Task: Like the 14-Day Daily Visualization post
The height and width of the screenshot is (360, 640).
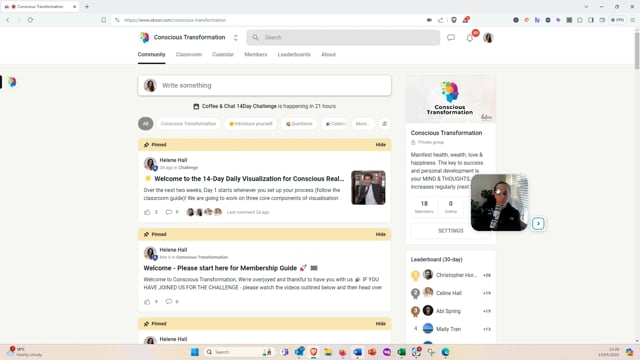Action: pos(147,212)
